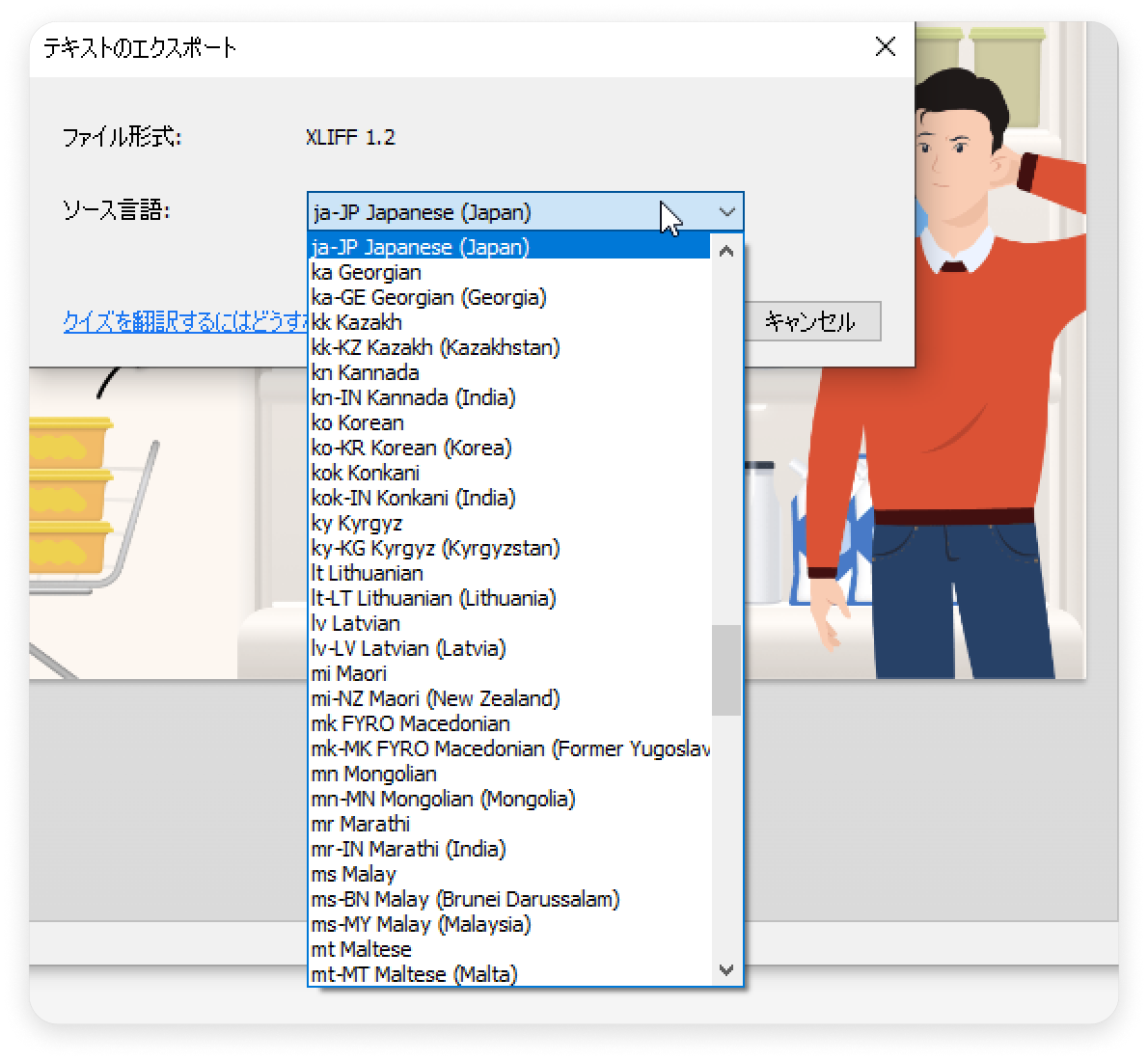Pick lt Lithuanian
Viewport: 1148px width, 1061px height.
point(509,573)
